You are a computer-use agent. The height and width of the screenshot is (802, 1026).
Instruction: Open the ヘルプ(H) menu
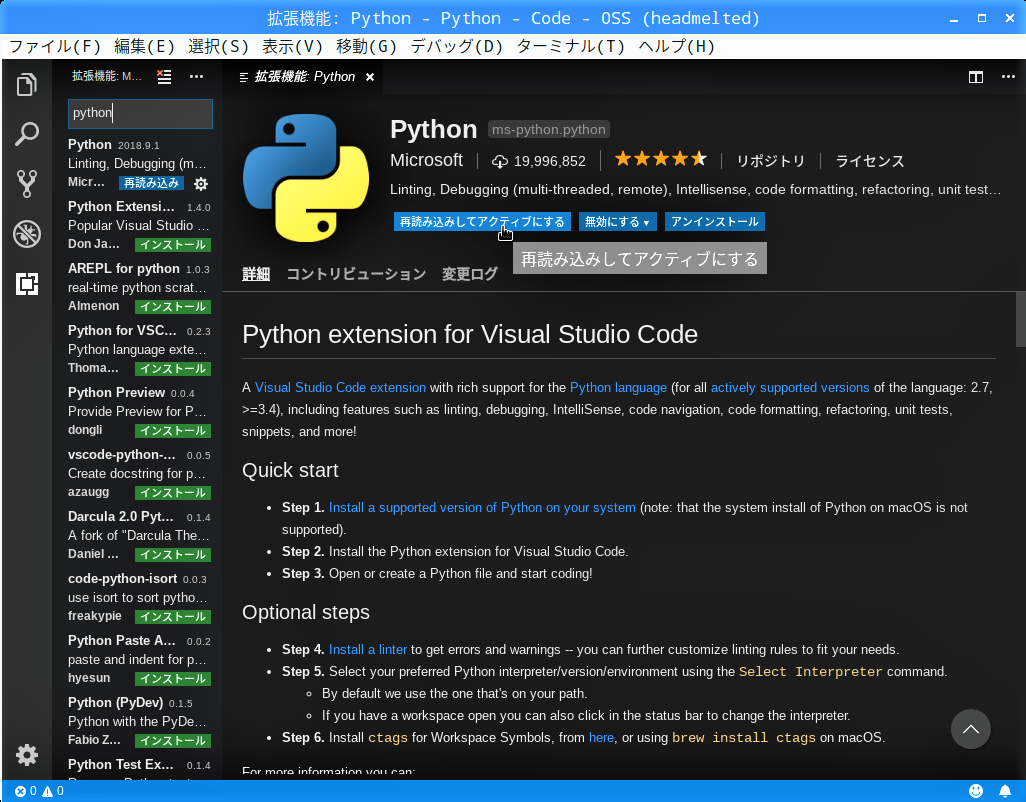pyautogui.click(x=677, y=46)
